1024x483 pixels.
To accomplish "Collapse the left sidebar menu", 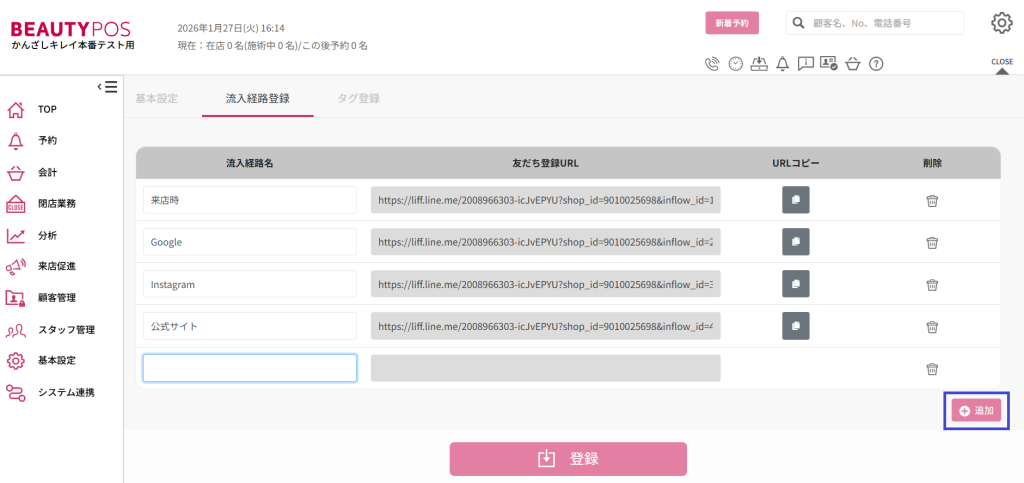I will point(107,87).
